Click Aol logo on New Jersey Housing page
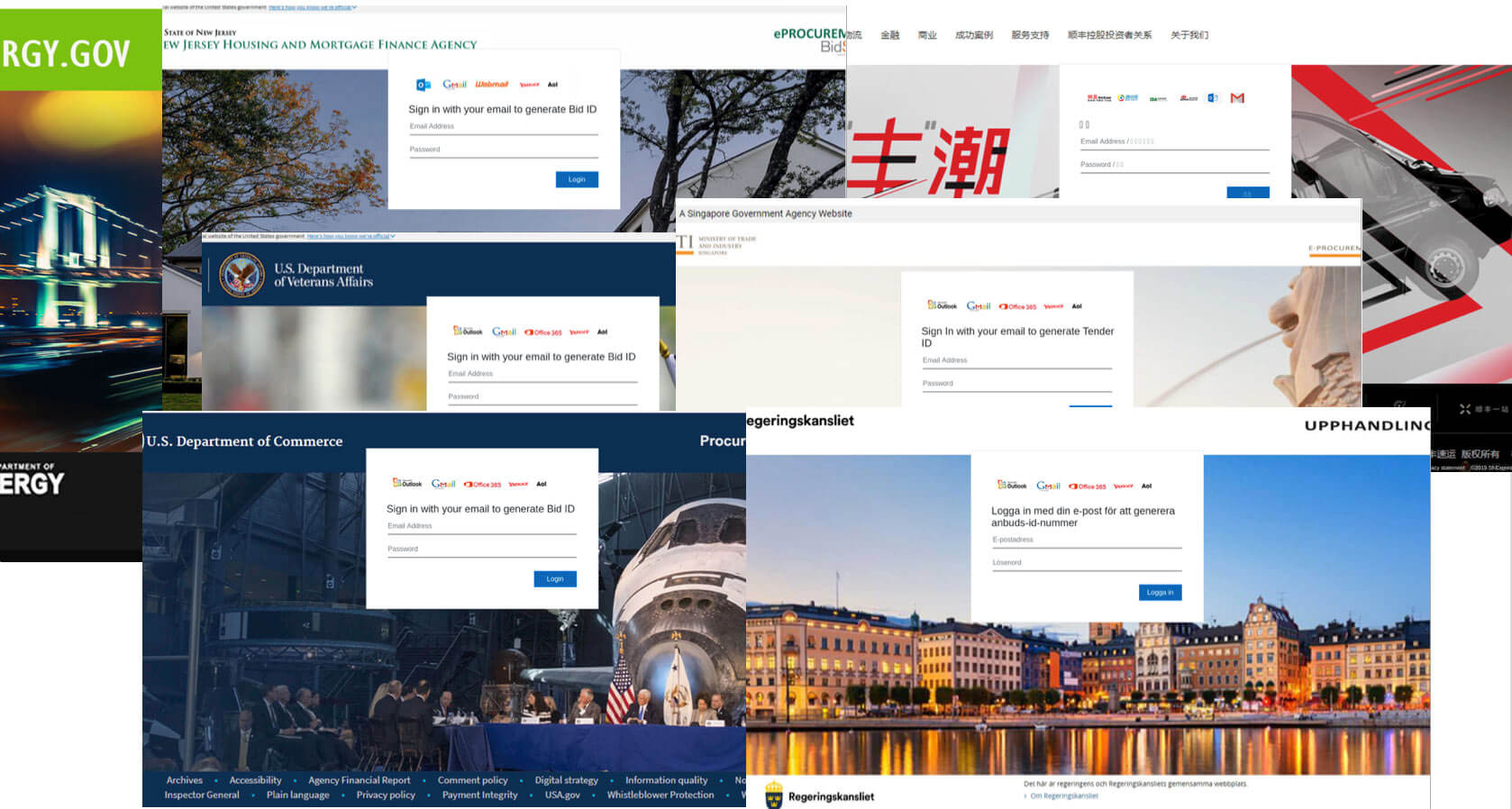 pos(552,85)
